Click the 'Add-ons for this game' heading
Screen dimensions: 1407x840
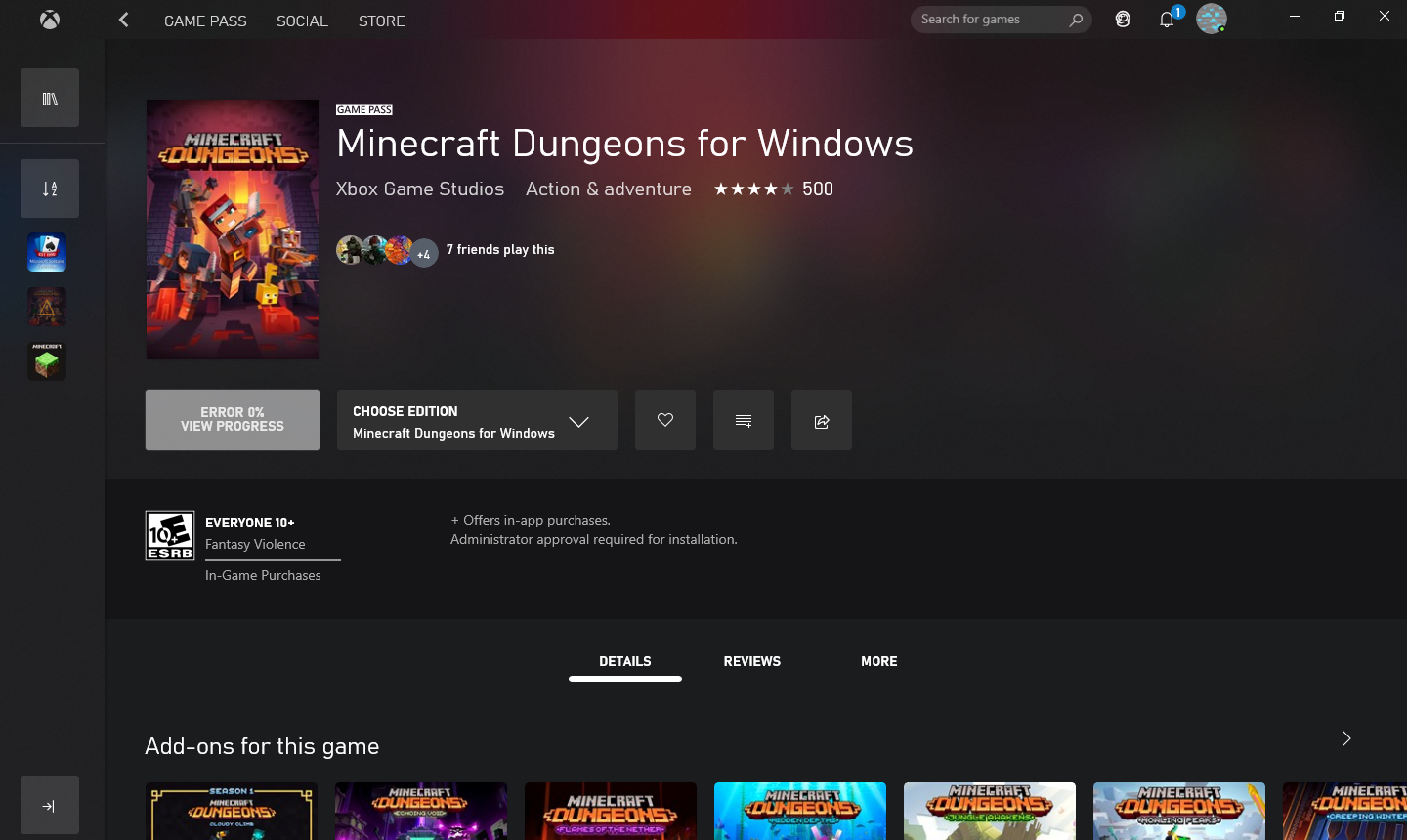pyautogui.click(x=262, y=747)
